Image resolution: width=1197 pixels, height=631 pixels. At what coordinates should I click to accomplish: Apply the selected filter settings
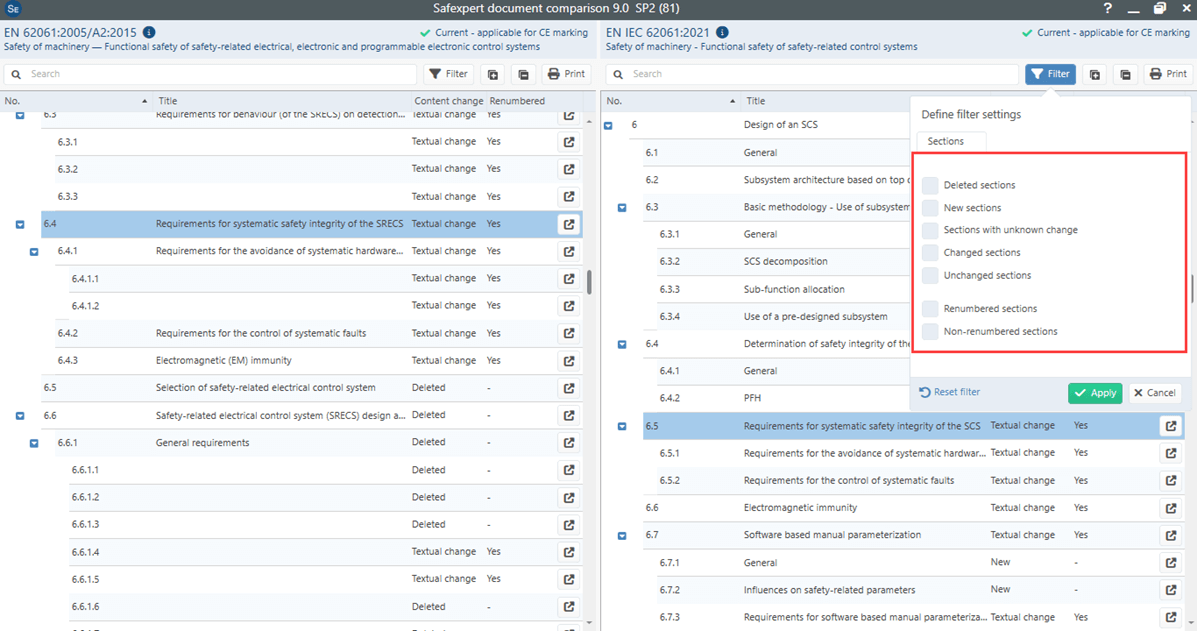(1095, 392)
